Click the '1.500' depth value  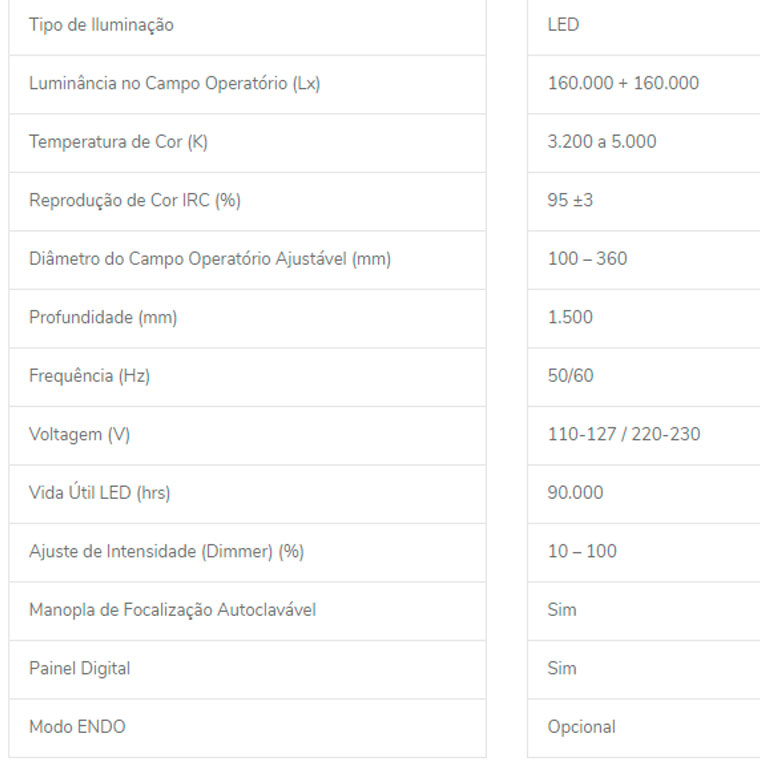pos(570,317)
